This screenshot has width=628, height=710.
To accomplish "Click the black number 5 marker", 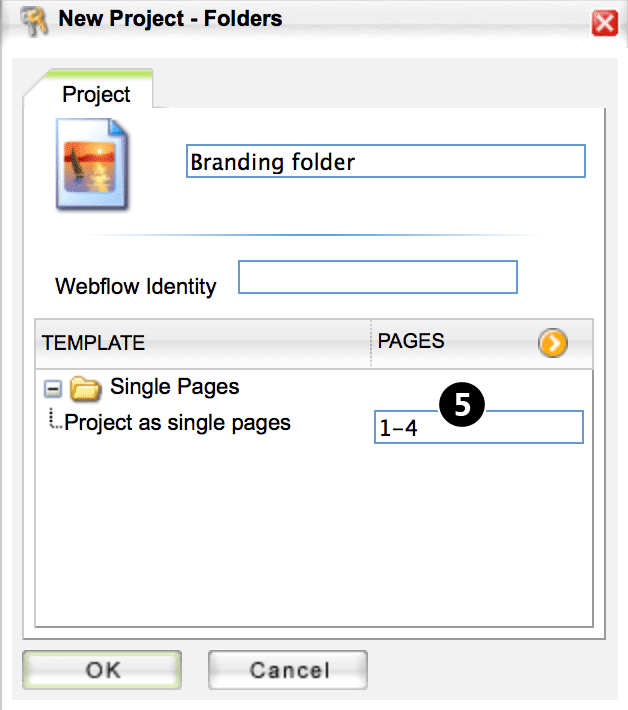I will 462,404.
